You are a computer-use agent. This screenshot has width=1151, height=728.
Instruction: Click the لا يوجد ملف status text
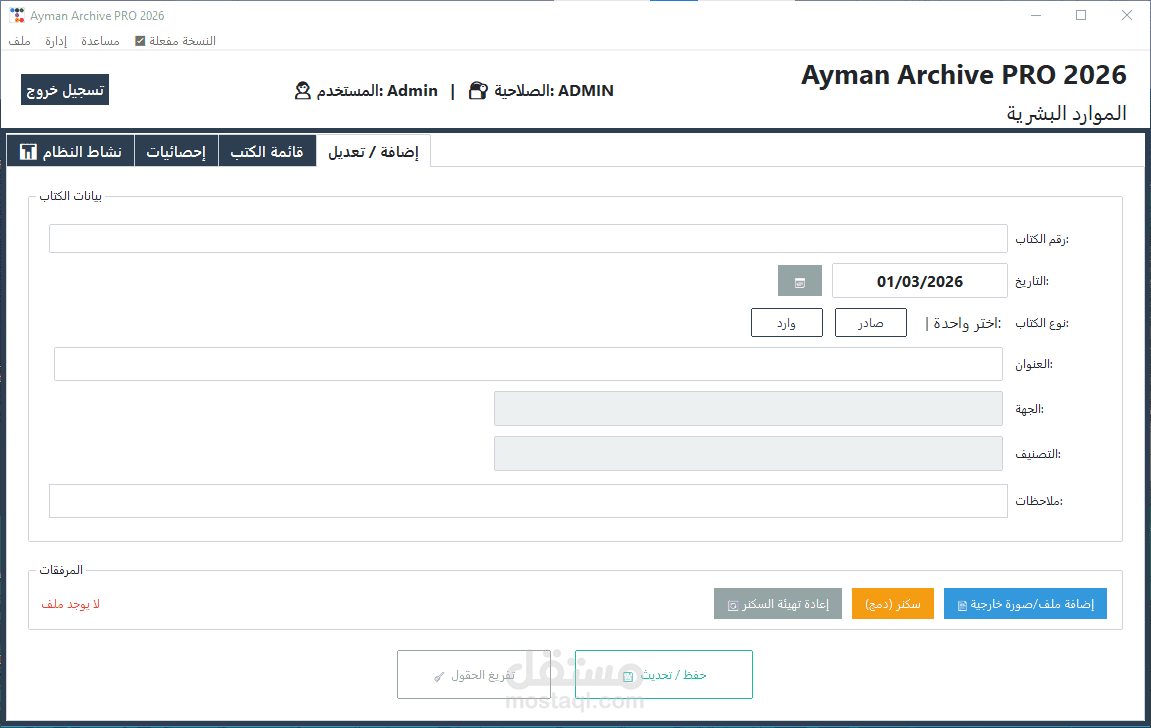(70, 604)
